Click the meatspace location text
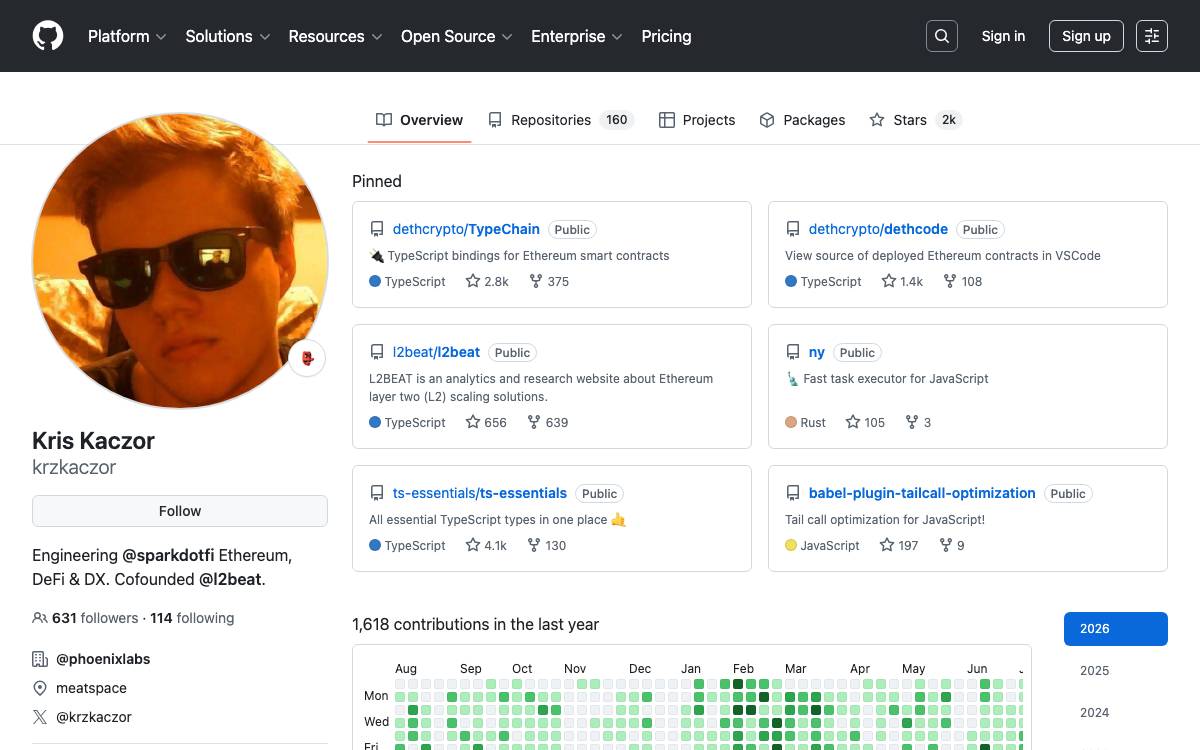This screenshot has width=1200, height=750. tap(91, 688)
